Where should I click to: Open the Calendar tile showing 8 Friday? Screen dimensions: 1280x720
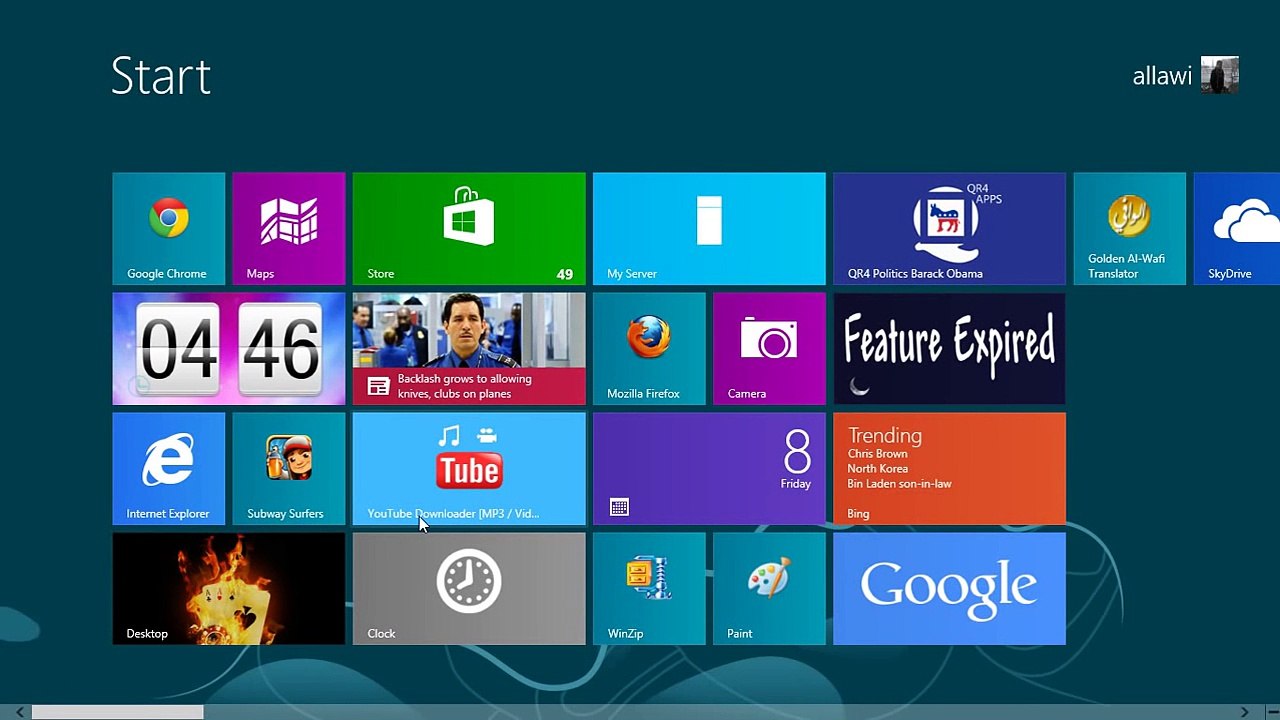[x=709, y=469]
